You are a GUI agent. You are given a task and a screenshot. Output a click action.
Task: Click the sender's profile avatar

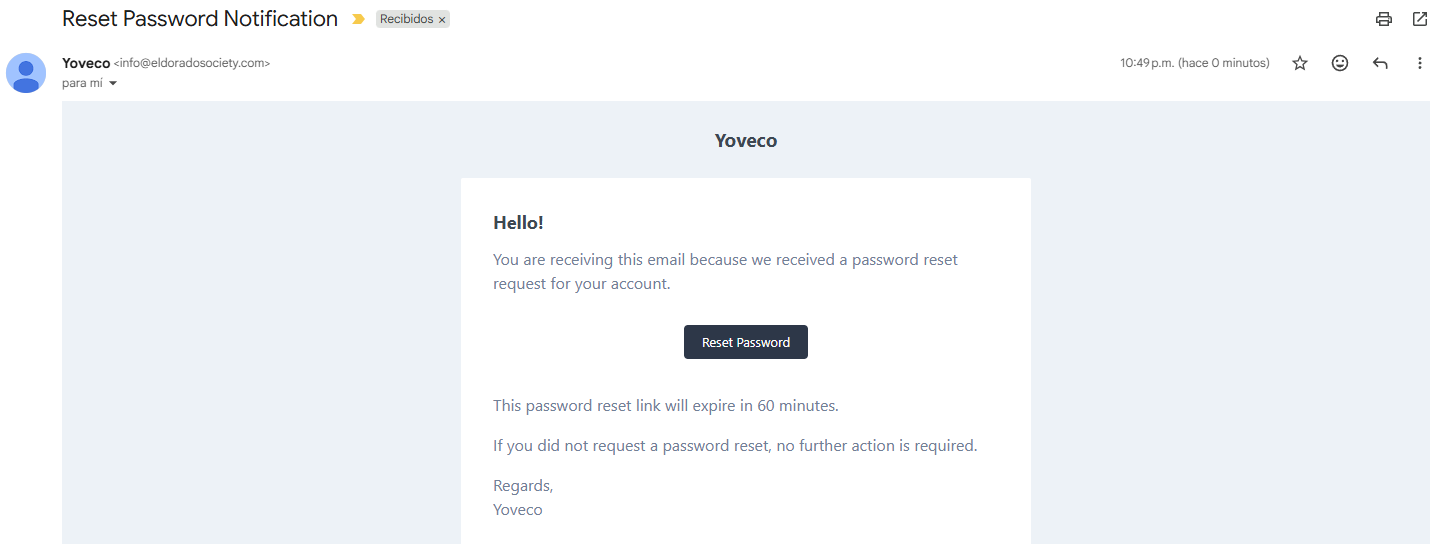tap(26, 73)
